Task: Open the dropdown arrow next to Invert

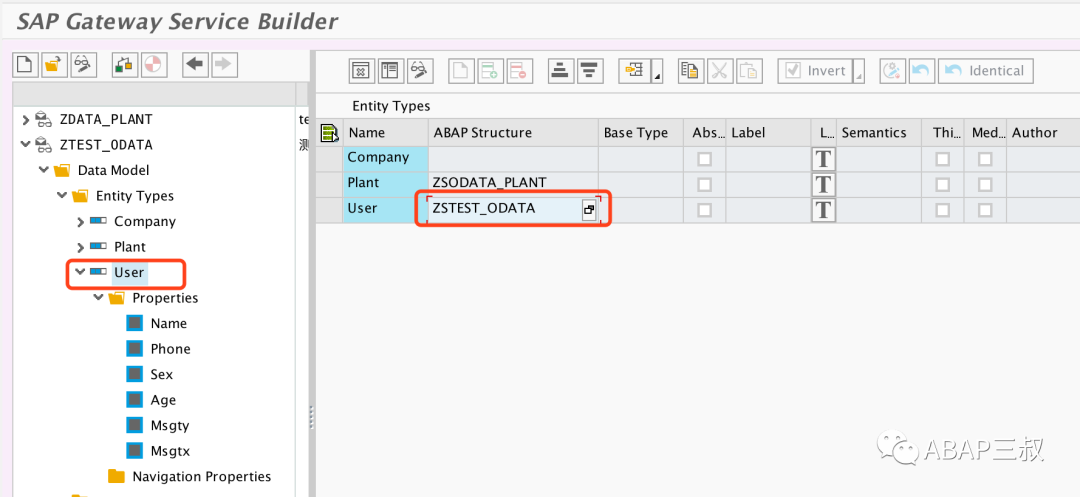Action: (x=858, y=72)
